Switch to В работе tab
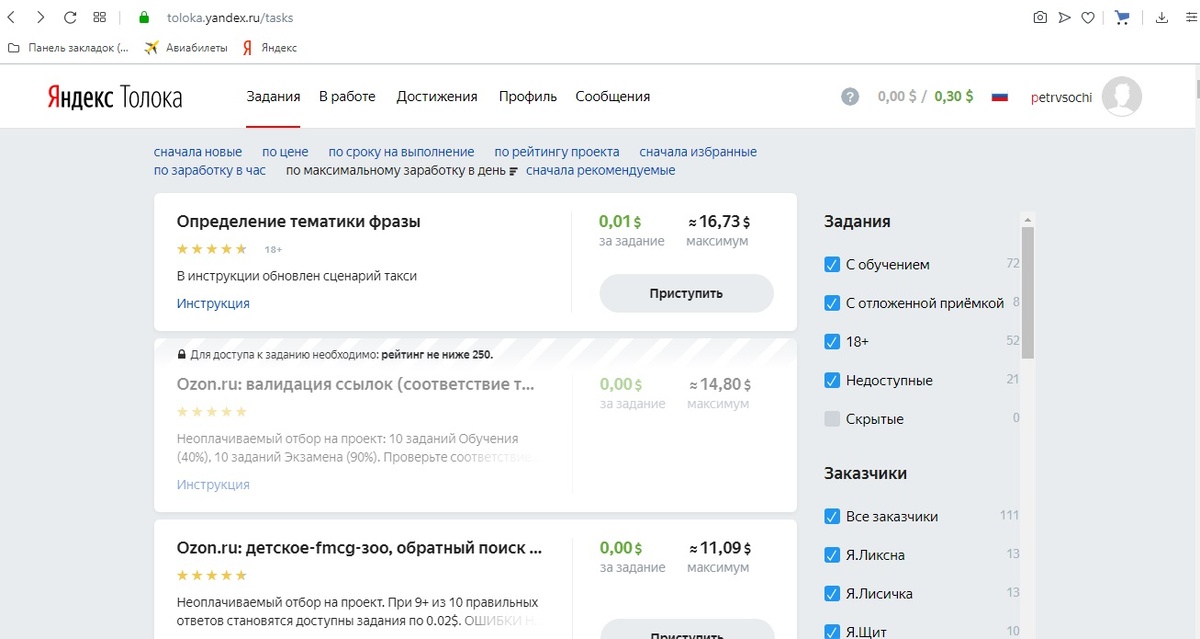Image resolution: width=1200 pixels, height=639 pixels. tap(347, 97)
